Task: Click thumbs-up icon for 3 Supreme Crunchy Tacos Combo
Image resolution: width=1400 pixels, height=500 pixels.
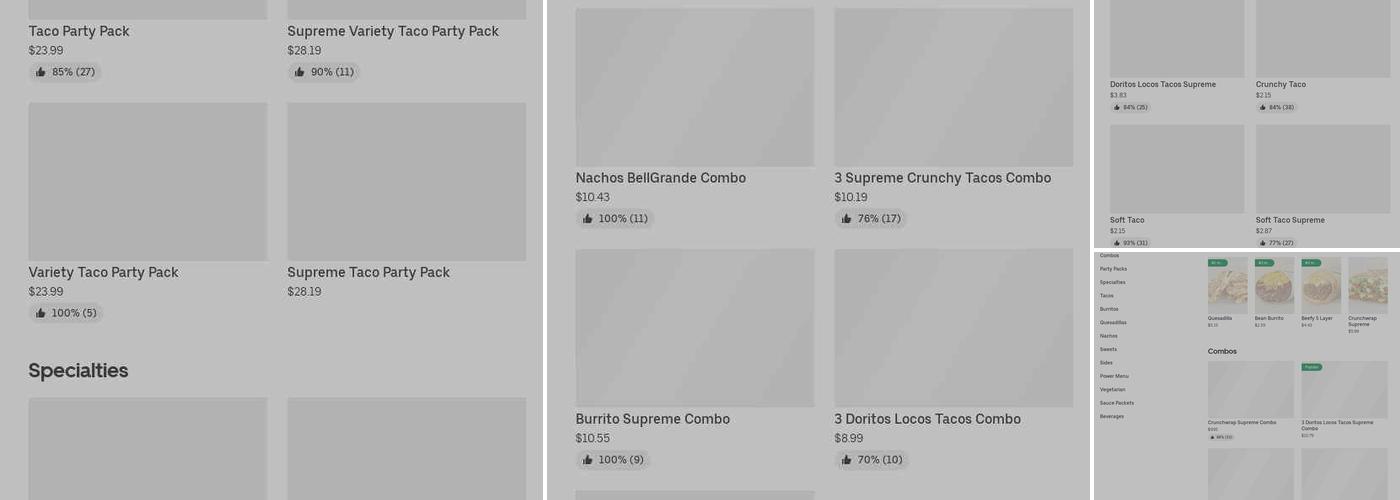Action: pos(847,219)
